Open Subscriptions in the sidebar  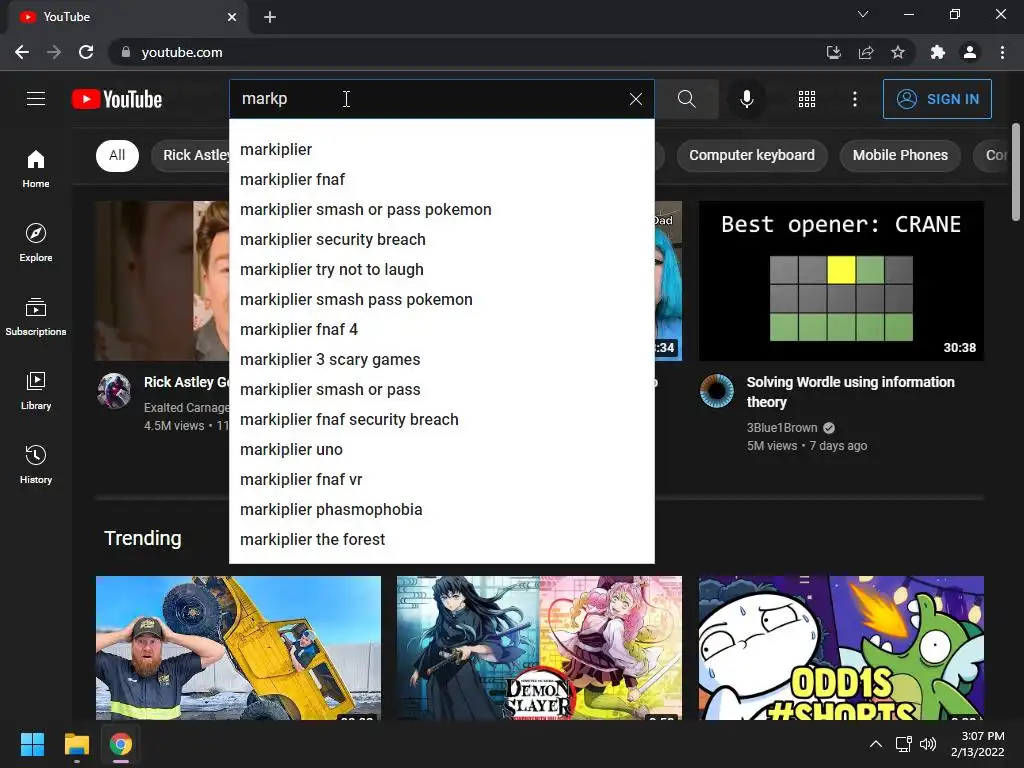pos(36,316)
